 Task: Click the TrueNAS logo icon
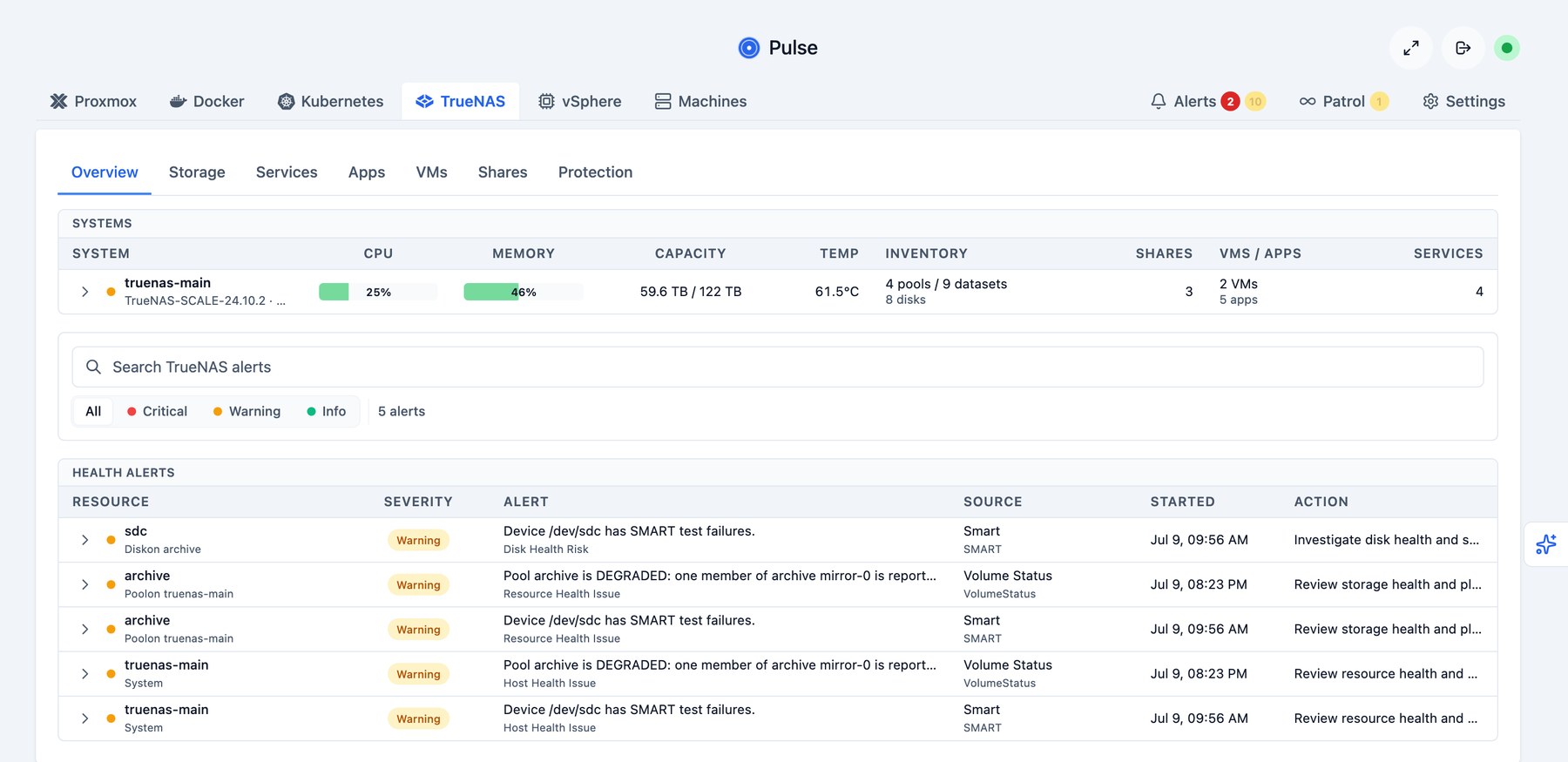coord(424,101)
